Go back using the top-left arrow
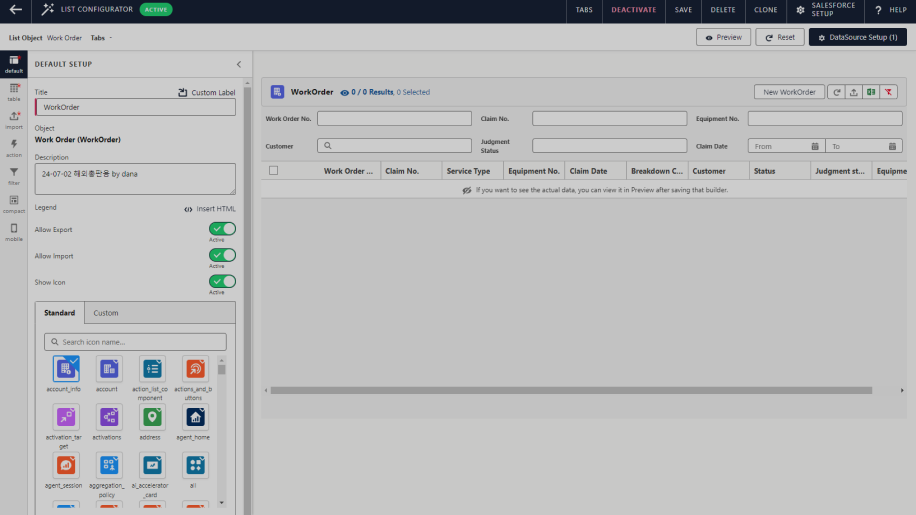 pos(16,10)
